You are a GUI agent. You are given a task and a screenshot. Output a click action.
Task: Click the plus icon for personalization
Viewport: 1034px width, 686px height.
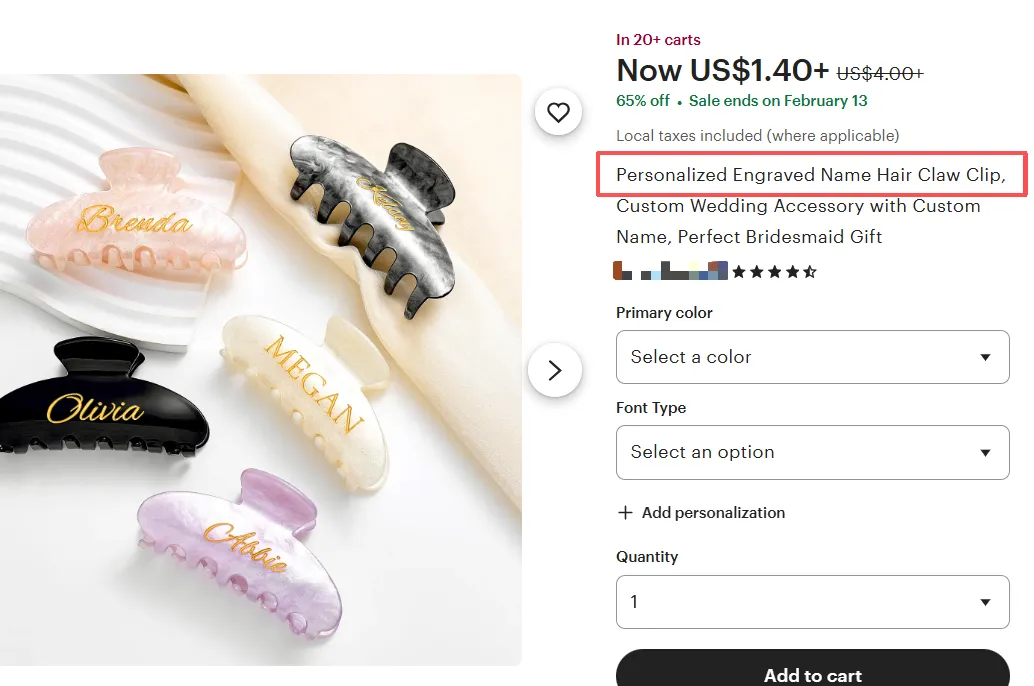[626, 513]
